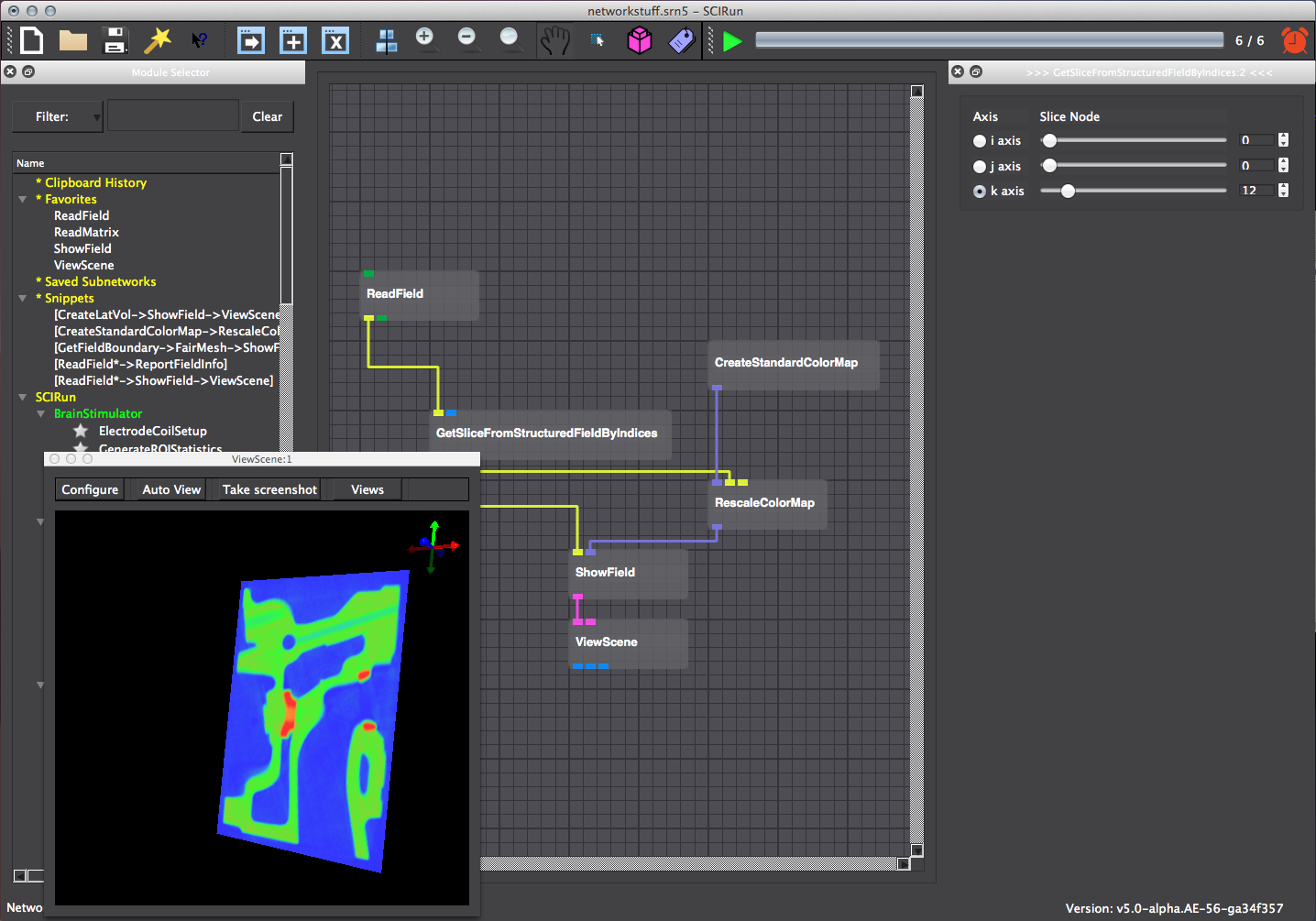Create a new network file
The height and width of the screenshot is (921, 1316).
[x=32, y=40]
